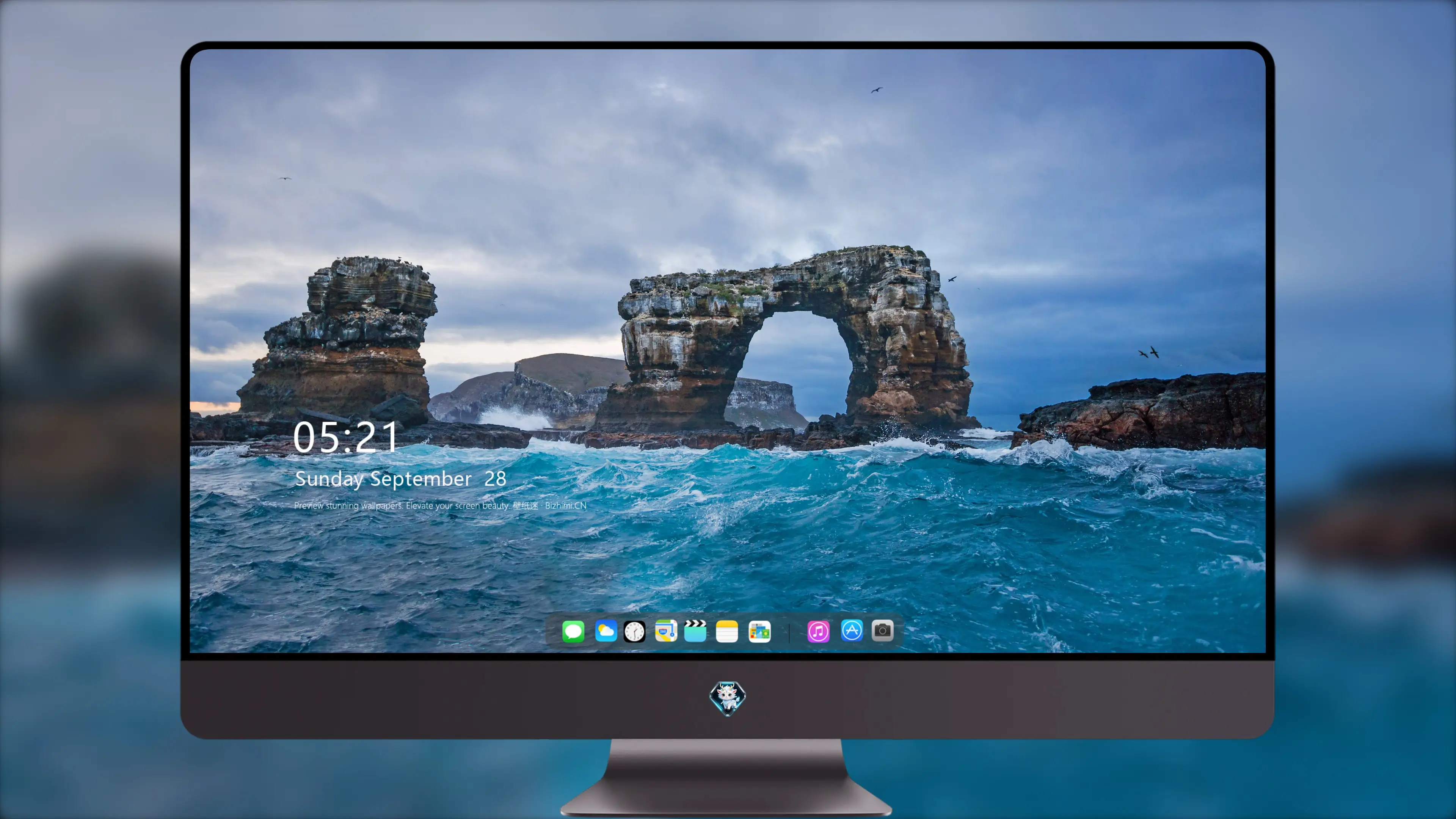Open the Camera app in the dock
The height and width of the screenshot is (819, 1456).
point(882,630)
